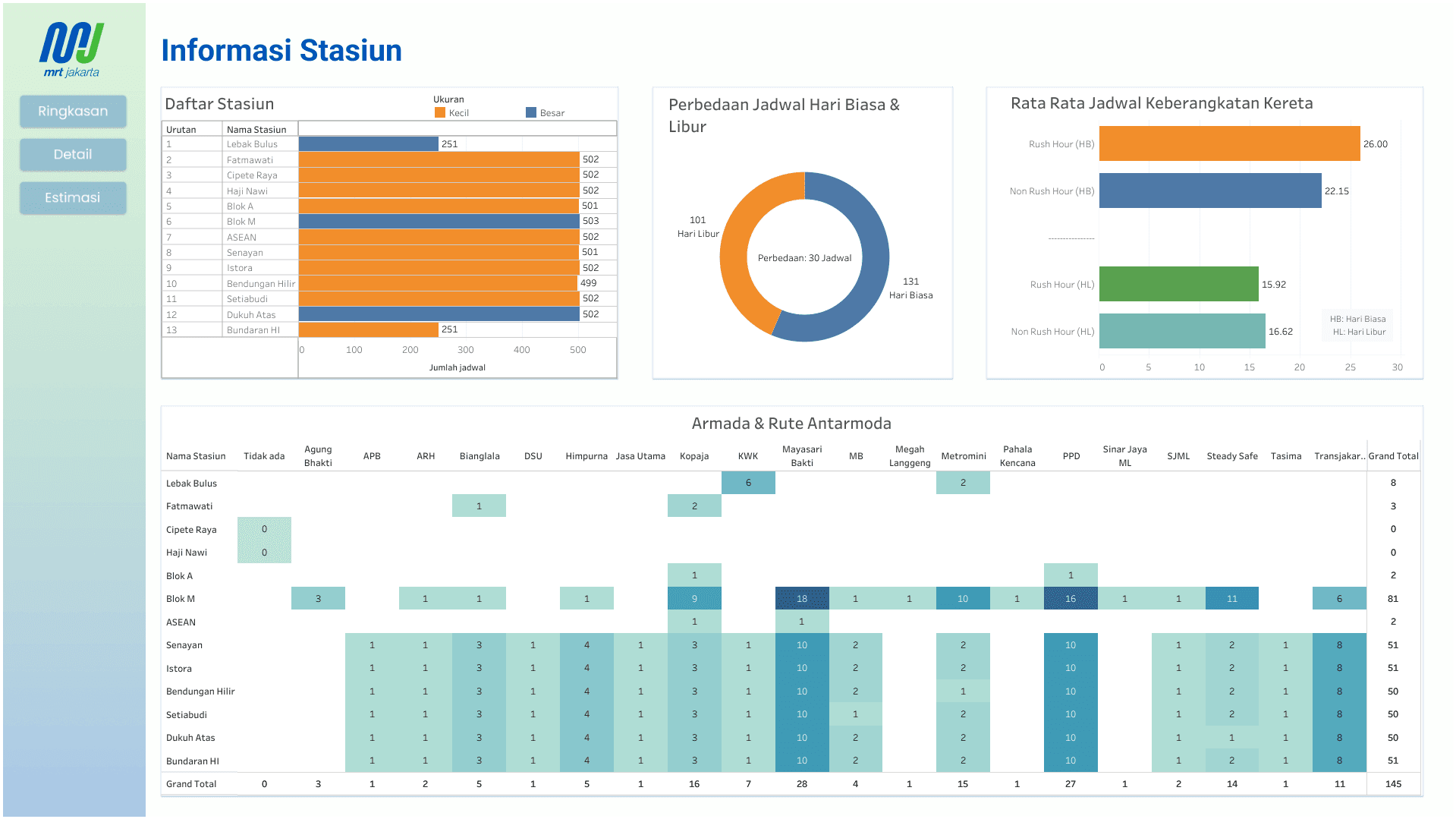Select Dukuh Atas in the station list

251,315
